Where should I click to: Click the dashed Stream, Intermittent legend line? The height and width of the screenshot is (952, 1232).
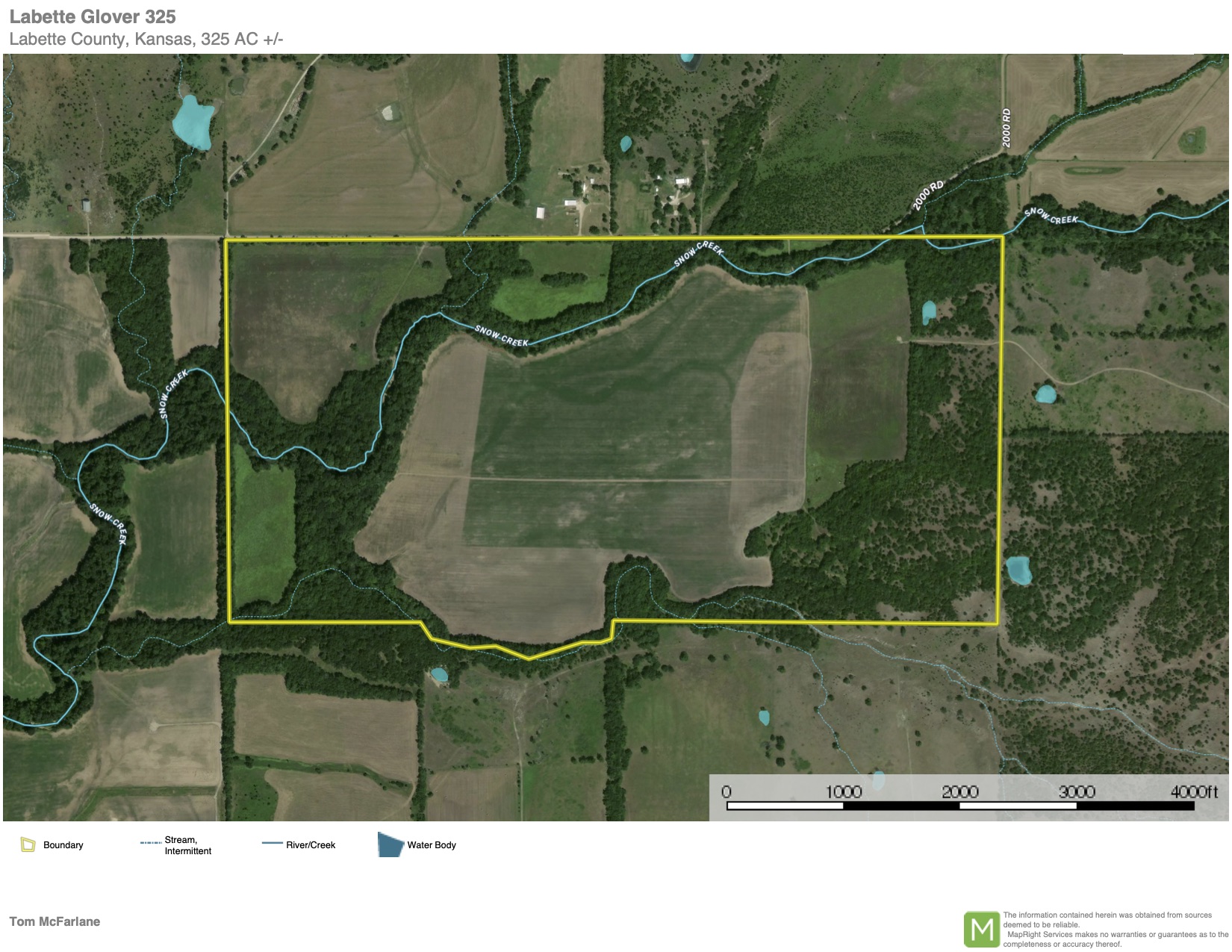point(150,843)
